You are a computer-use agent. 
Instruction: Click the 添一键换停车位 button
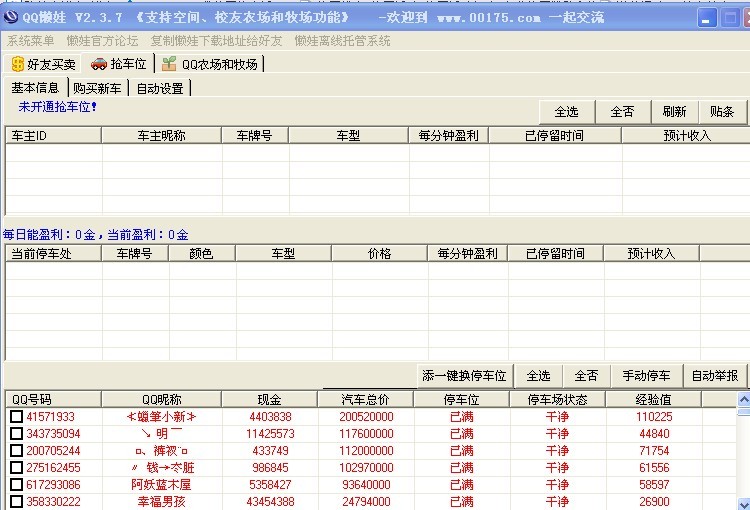[x=464, y=376]
